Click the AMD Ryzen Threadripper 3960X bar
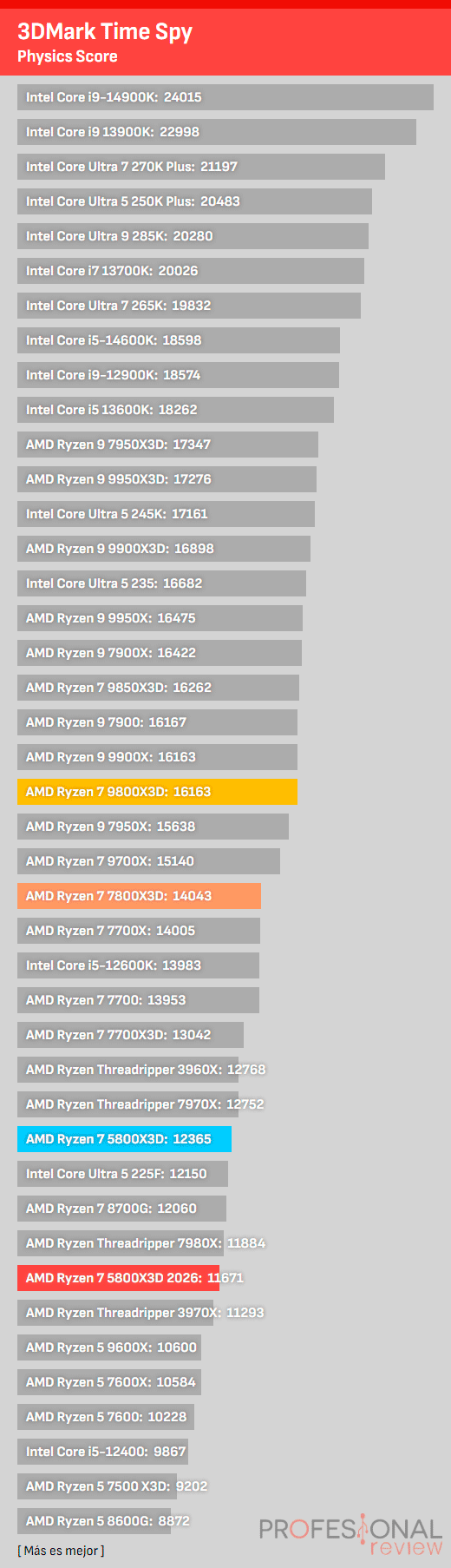451x1568 pixels. pos(127,1070)
